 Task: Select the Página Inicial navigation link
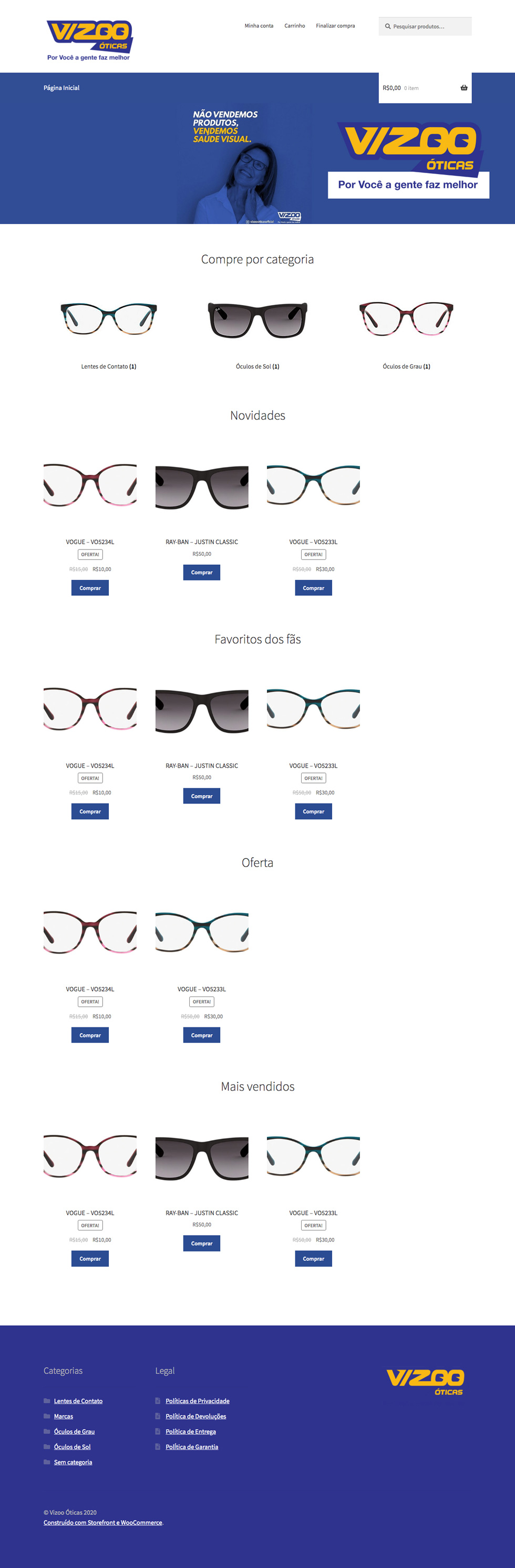click(61, 88)
